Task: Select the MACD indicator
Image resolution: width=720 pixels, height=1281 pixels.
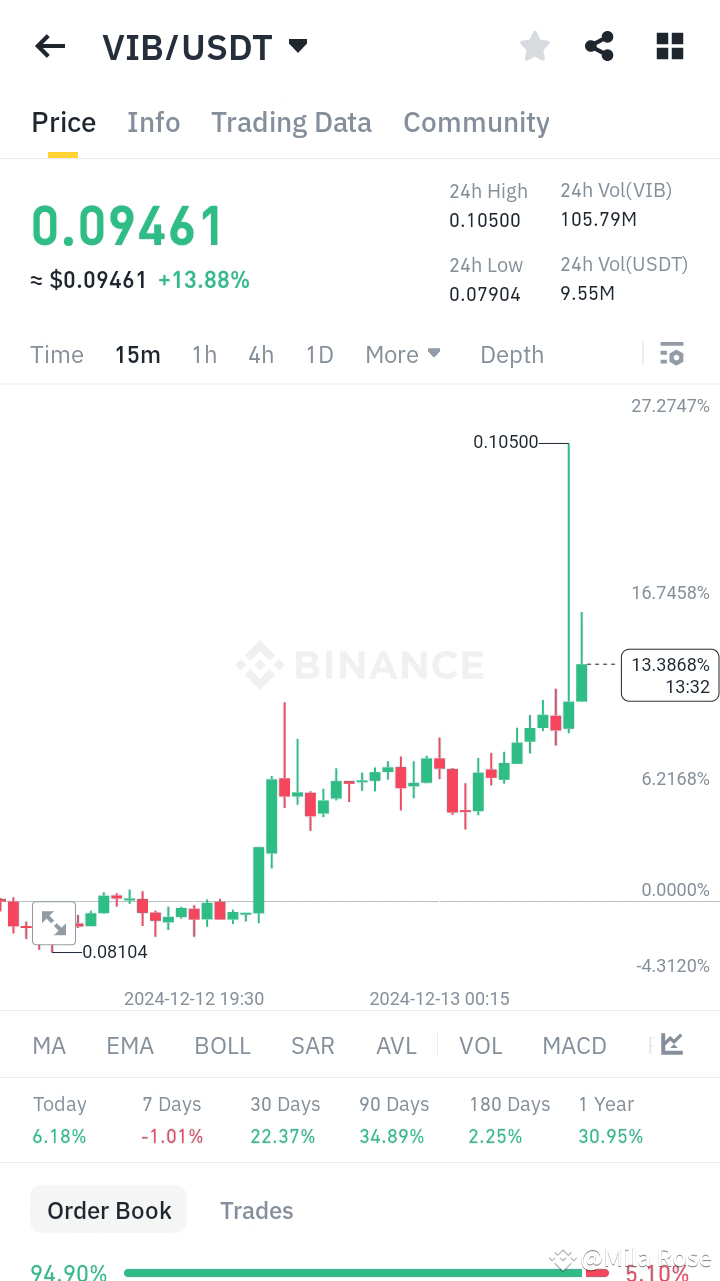Action: point(574,1044)
